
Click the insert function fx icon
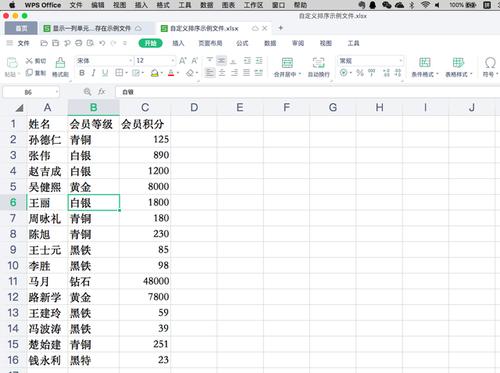click(x=102, y=92)
